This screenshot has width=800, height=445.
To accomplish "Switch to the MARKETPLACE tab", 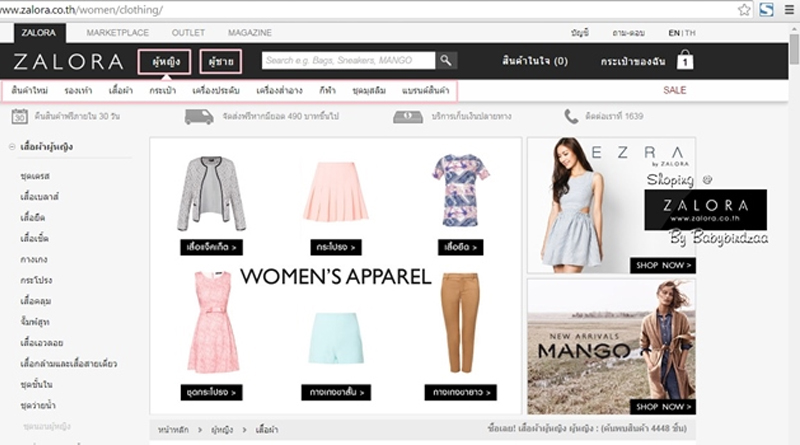I will tap(117, 33).
